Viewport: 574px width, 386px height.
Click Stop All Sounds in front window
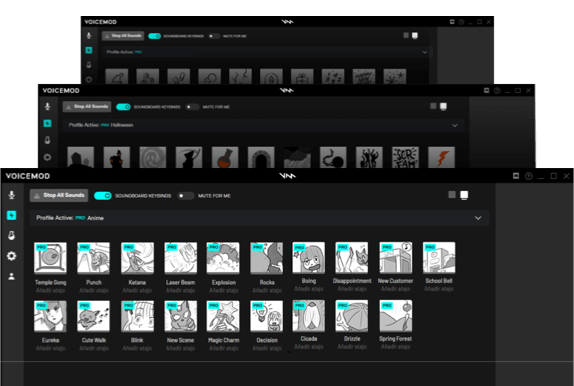(x=59, y=195)
